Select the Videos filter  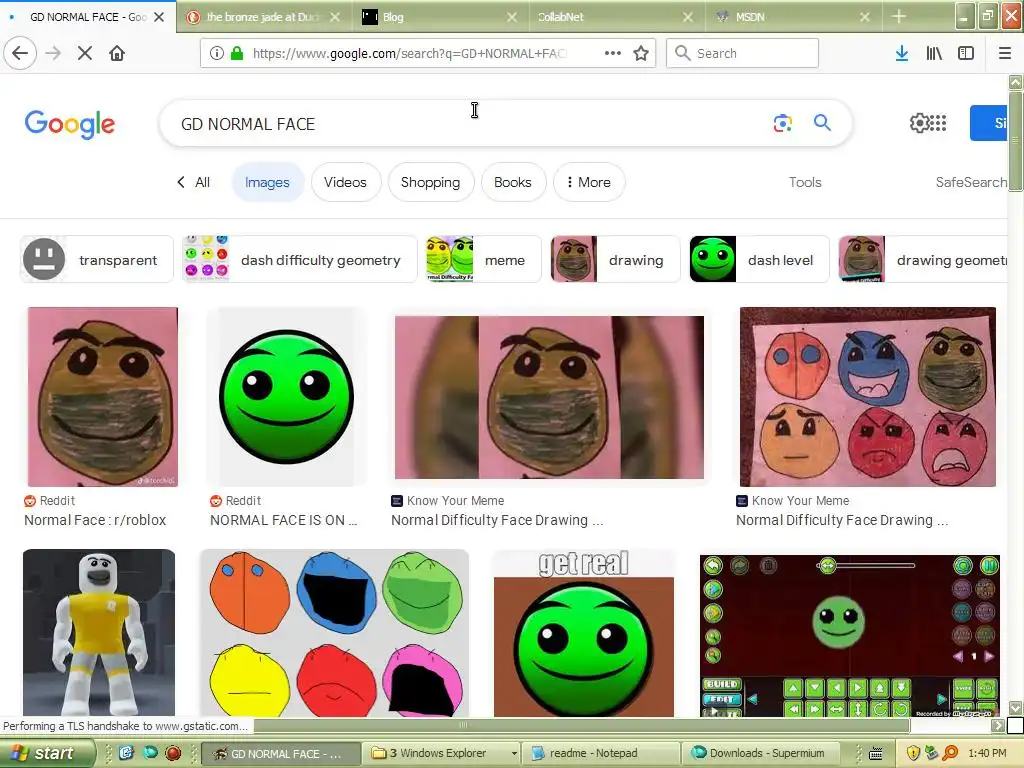[x=345, y=182]
